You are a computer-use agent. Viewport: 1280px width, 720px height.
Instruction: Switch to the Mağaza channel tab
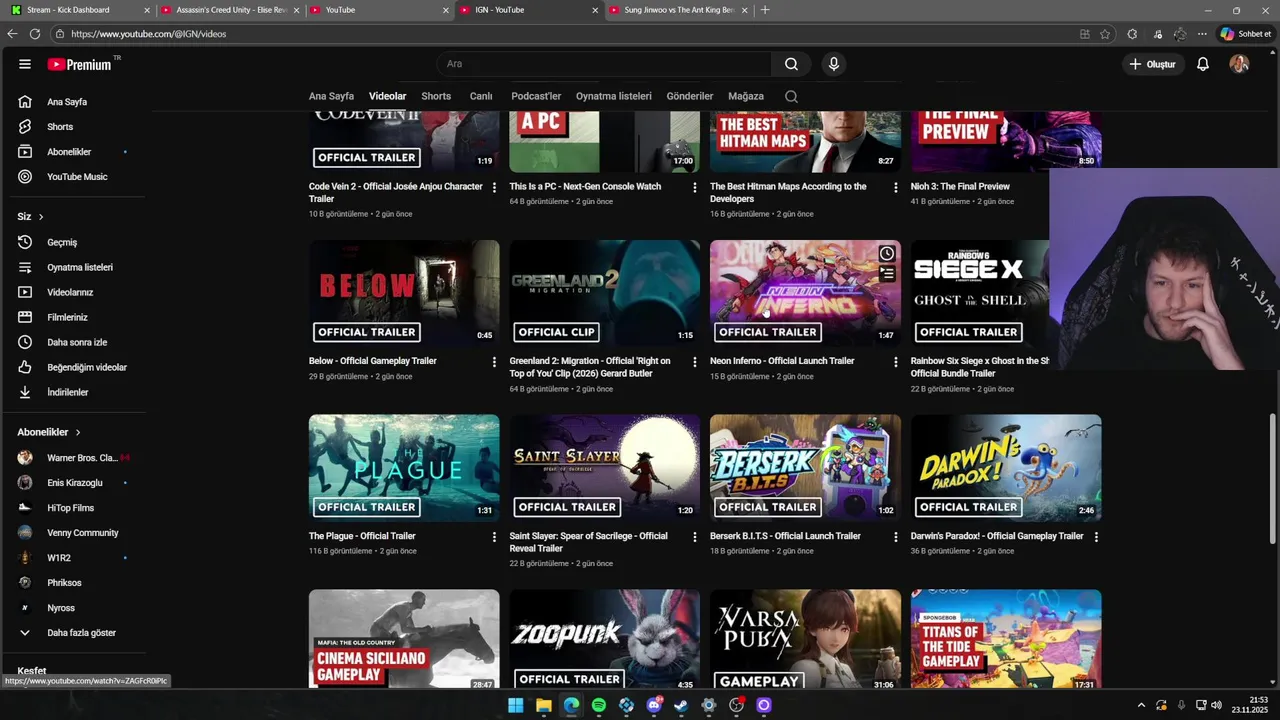746,96
